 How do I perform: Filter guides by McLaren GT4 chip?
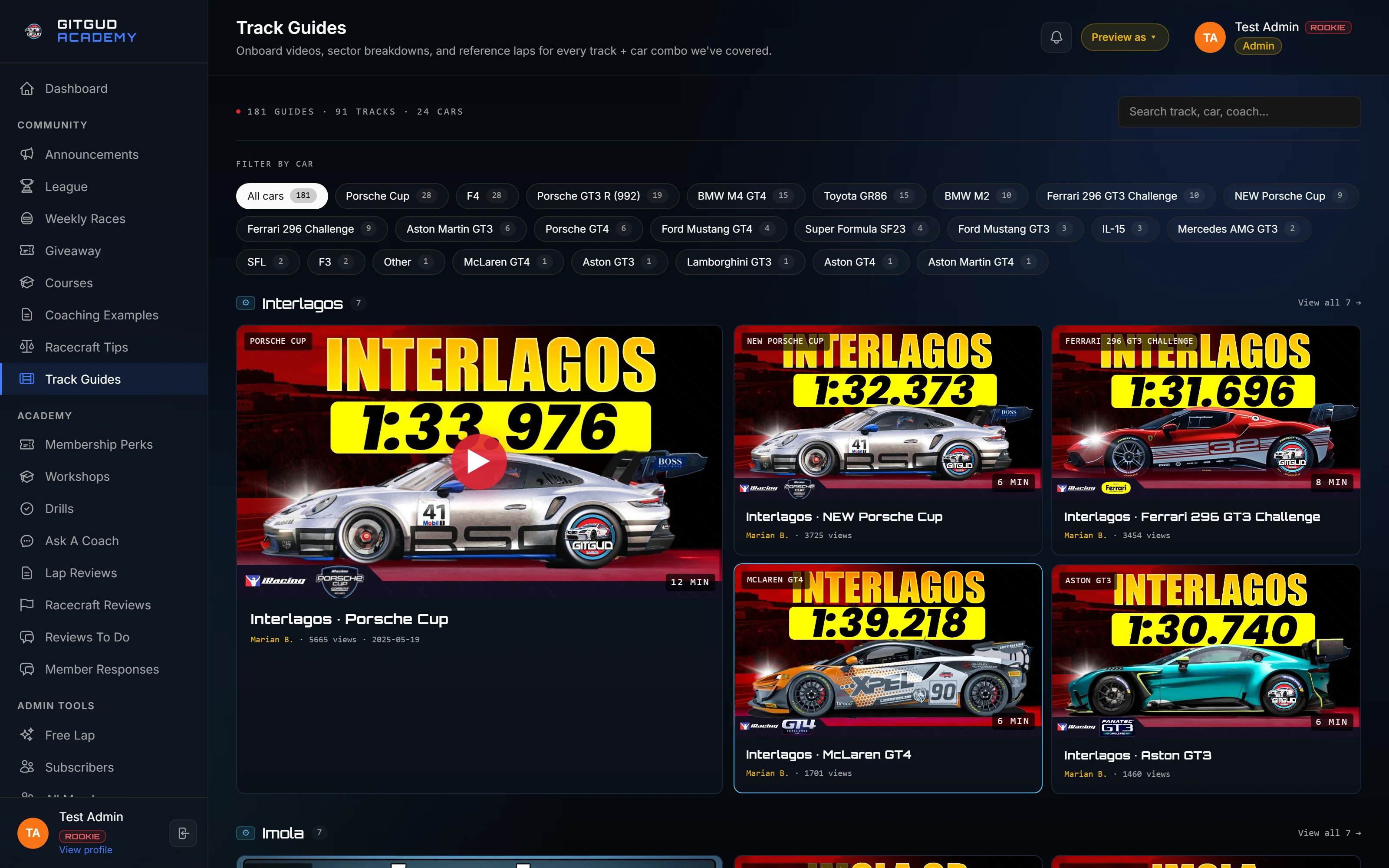click(508, 262)
